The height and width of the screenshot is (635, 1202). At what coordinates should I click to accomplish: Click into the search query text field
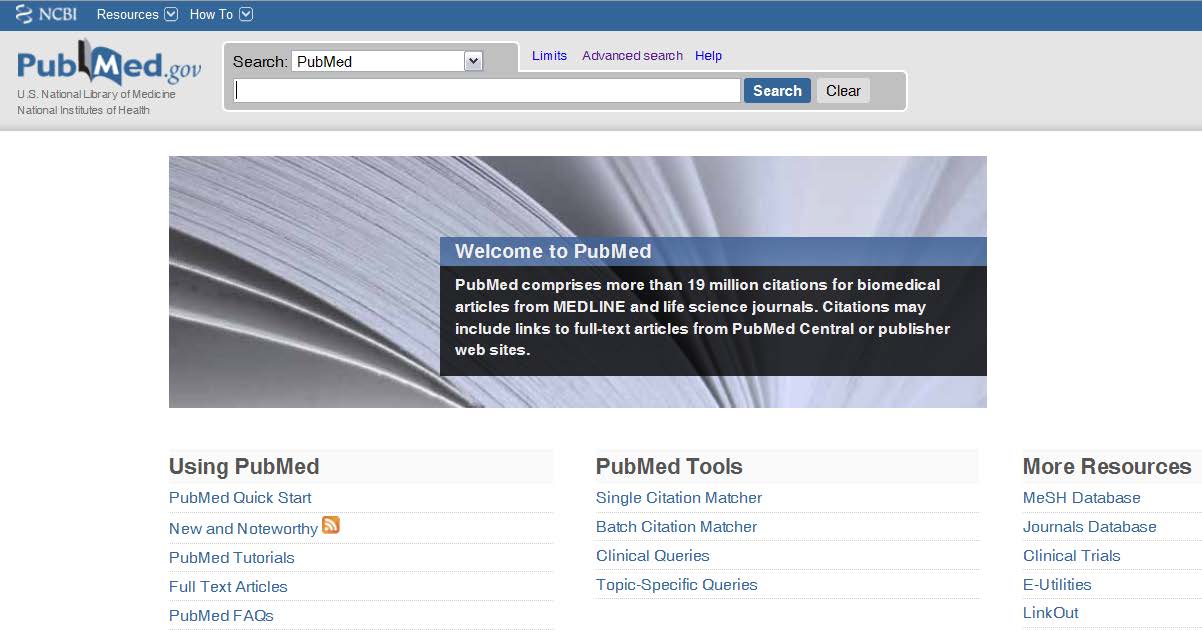point(487,90)
